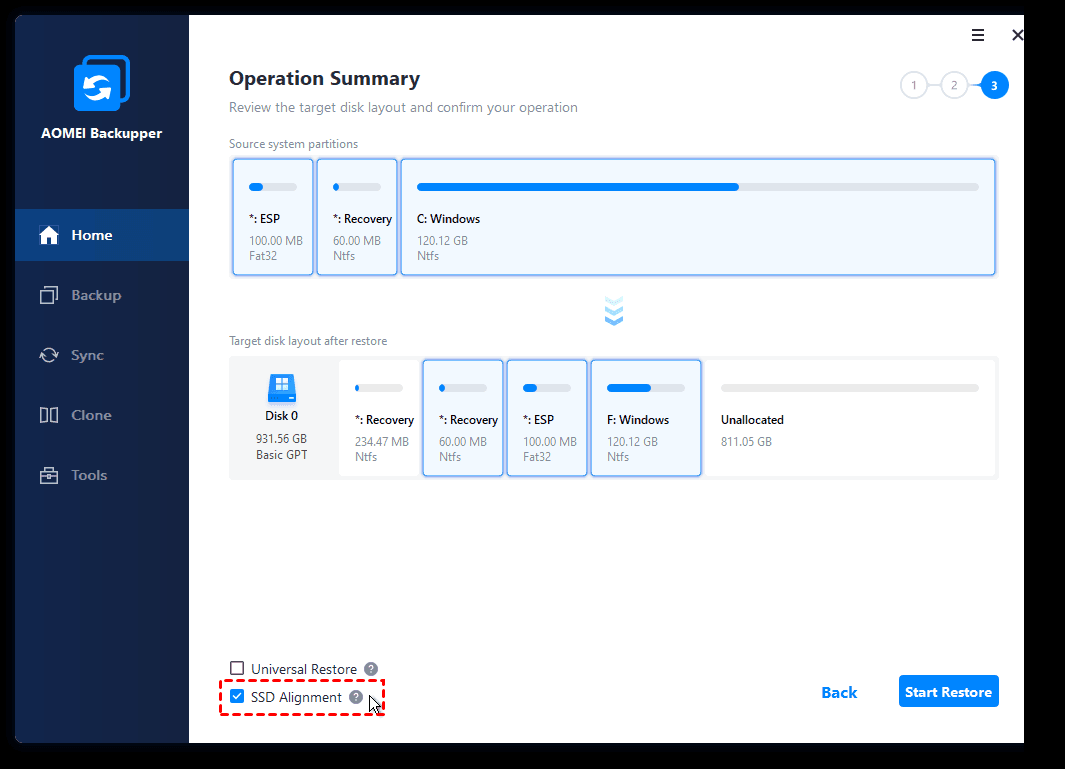Select the Unallocated 811.05 GB space
The width and height of the screenshot is (1065, 769).
point(850,418)
